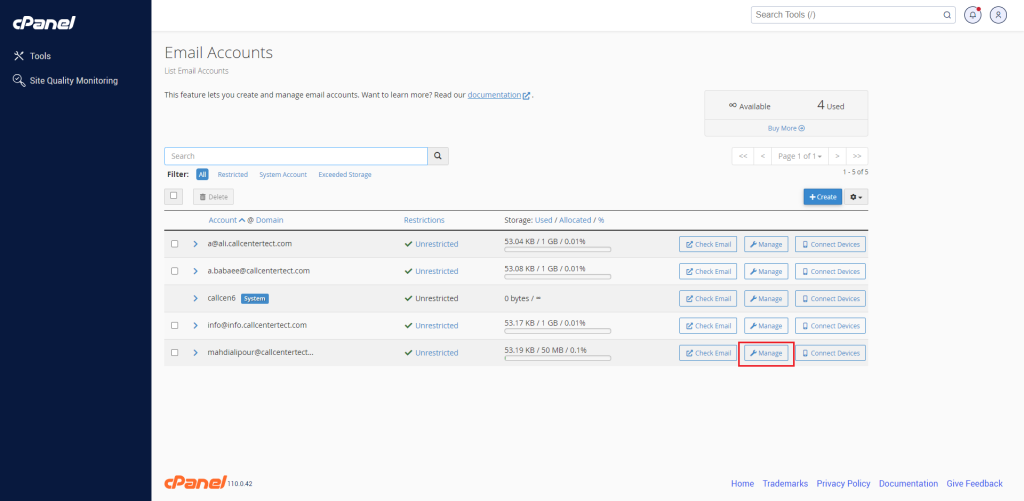Click the email accounts search field

pos(296,156)
